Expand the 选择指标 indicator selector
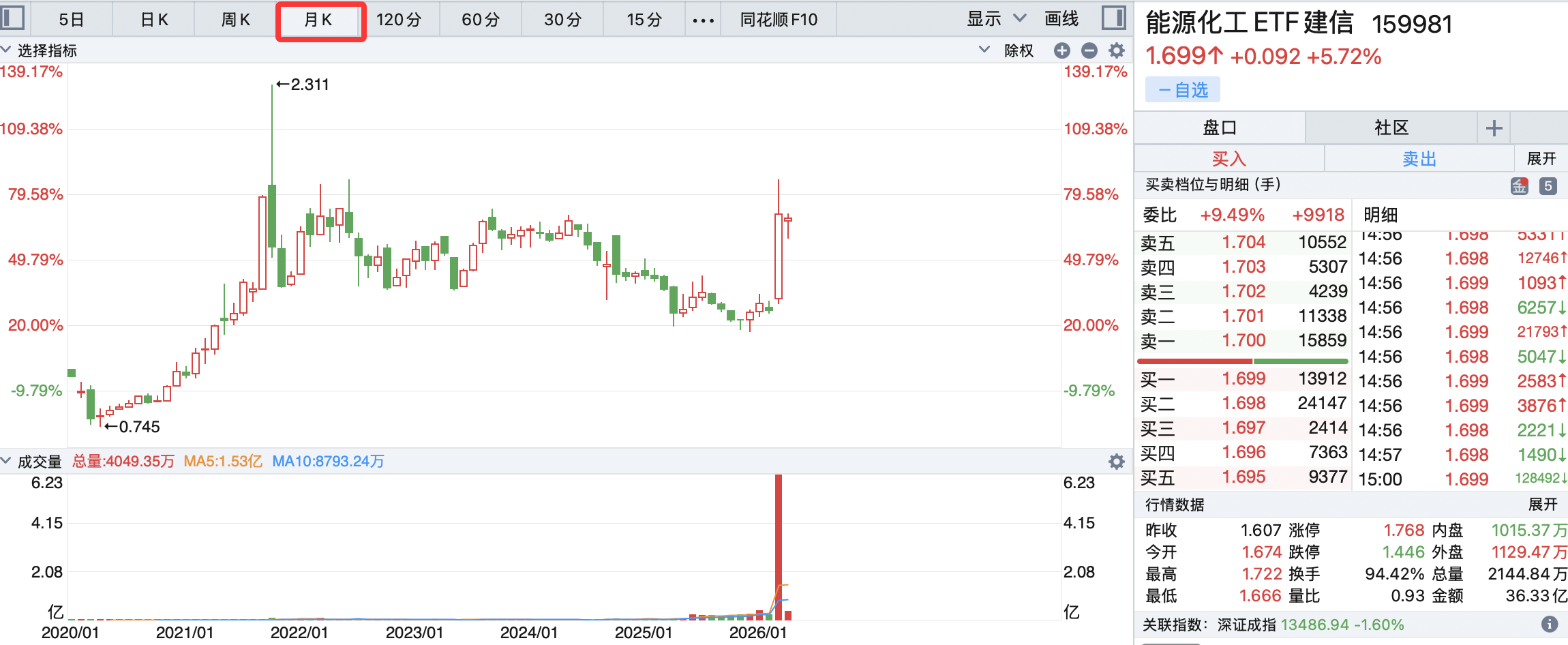This screenshot has height=645, width=1568. [40, 50]
